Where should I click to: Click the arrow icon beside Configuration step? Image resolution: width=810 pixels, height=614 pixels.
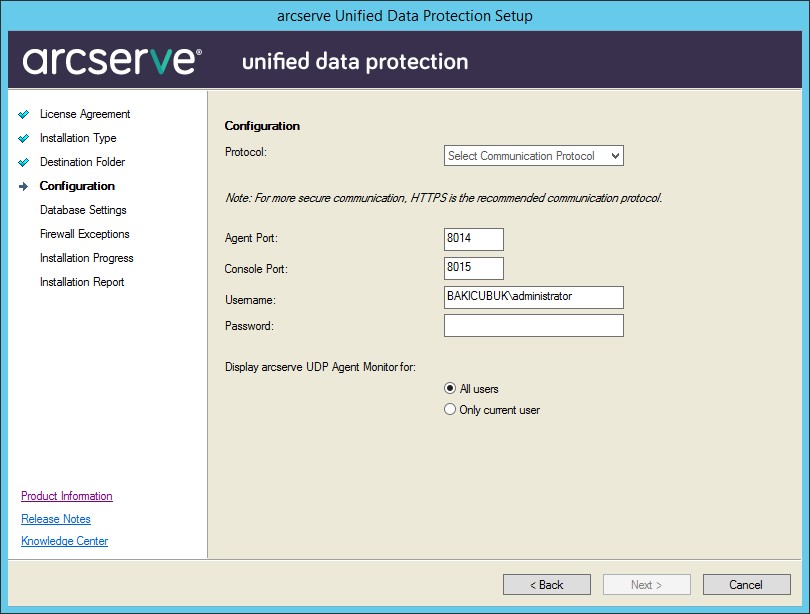tap(23, 186)
